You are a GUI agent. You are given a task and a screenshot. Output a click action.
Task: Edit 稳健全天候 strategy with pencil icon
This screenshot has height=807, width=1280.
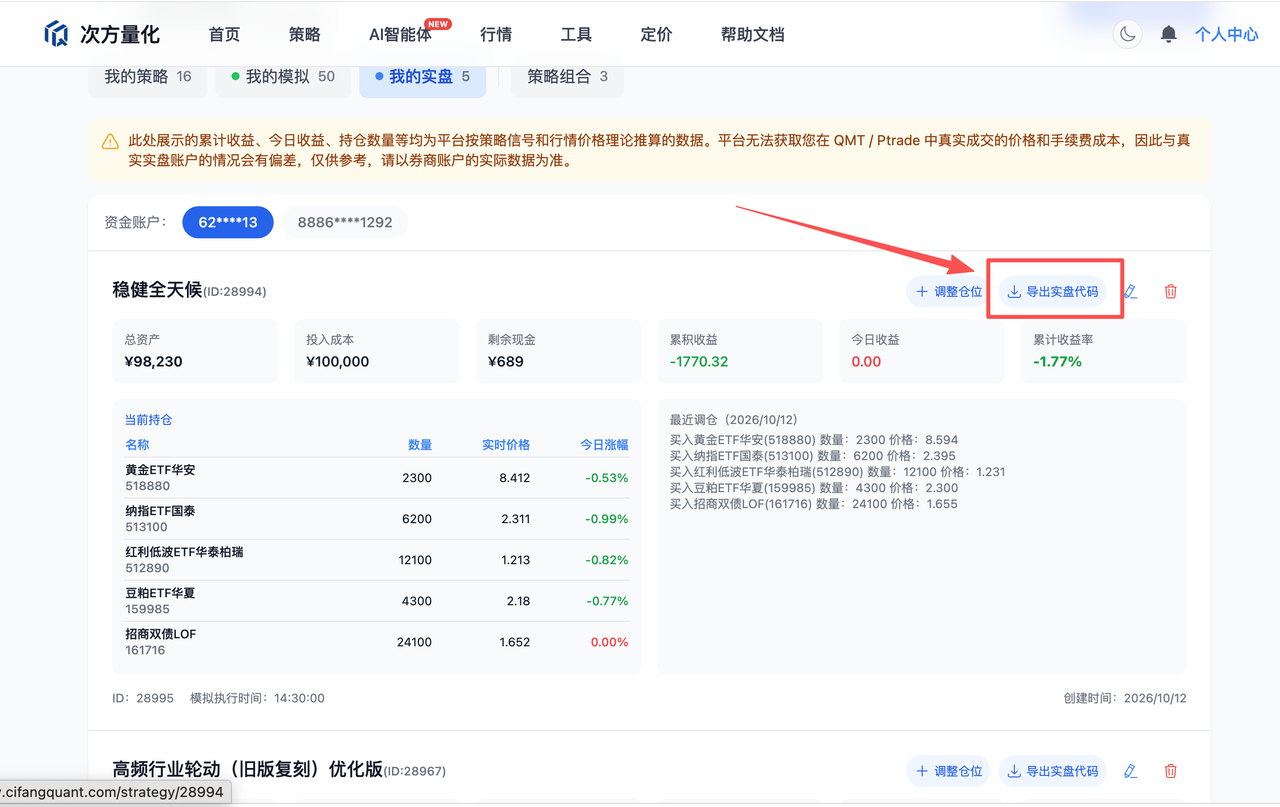click(x=1130, y=292)
